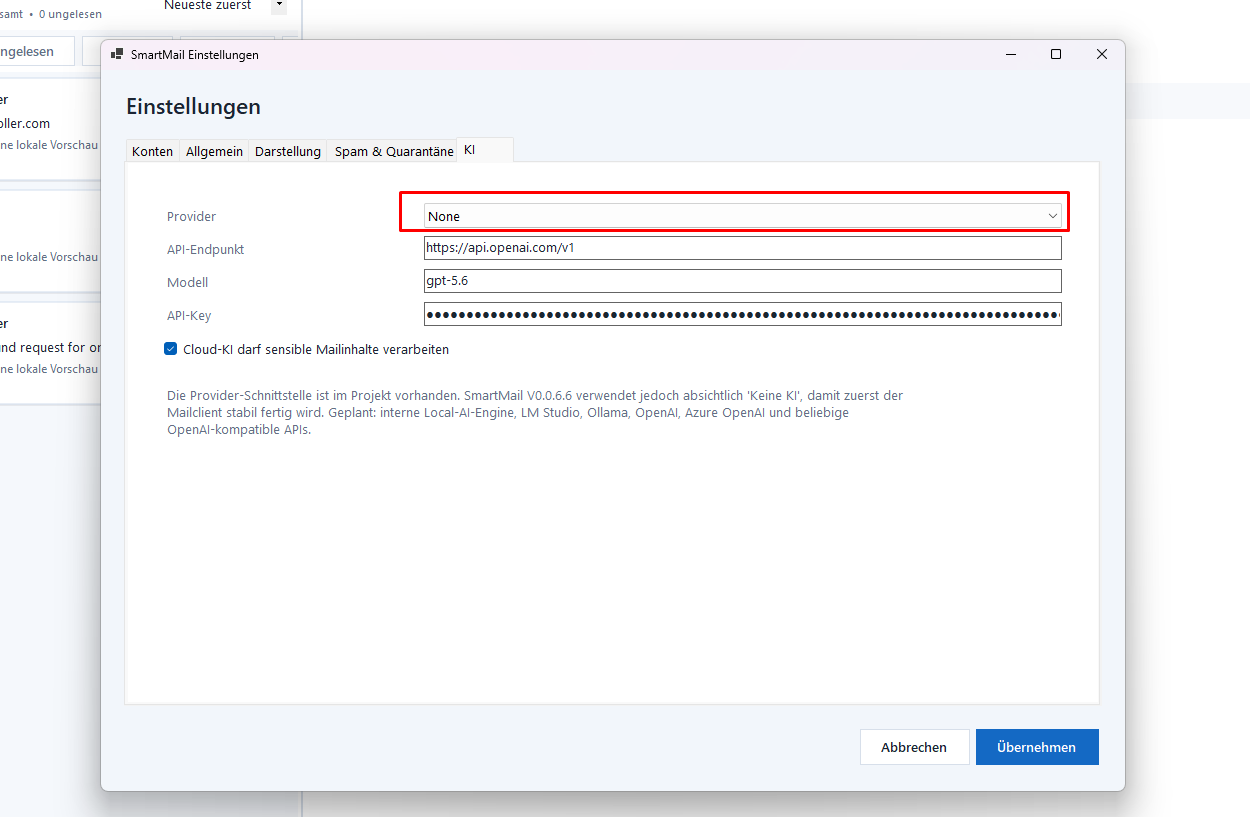
Task: Select the KI tab
Action: [485, 150]
